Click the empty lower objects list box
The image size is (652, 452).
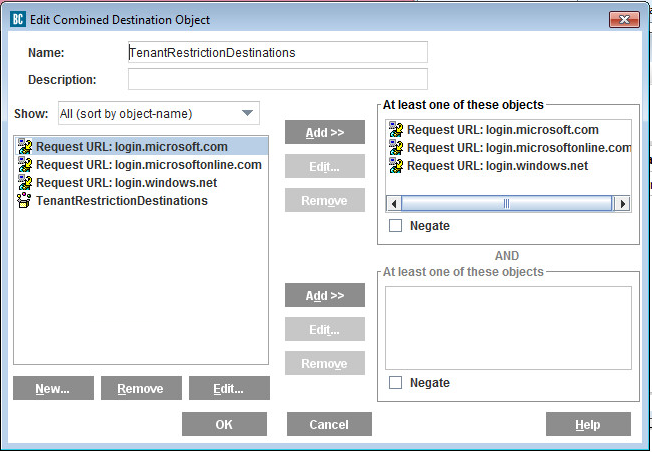(508, 328)
